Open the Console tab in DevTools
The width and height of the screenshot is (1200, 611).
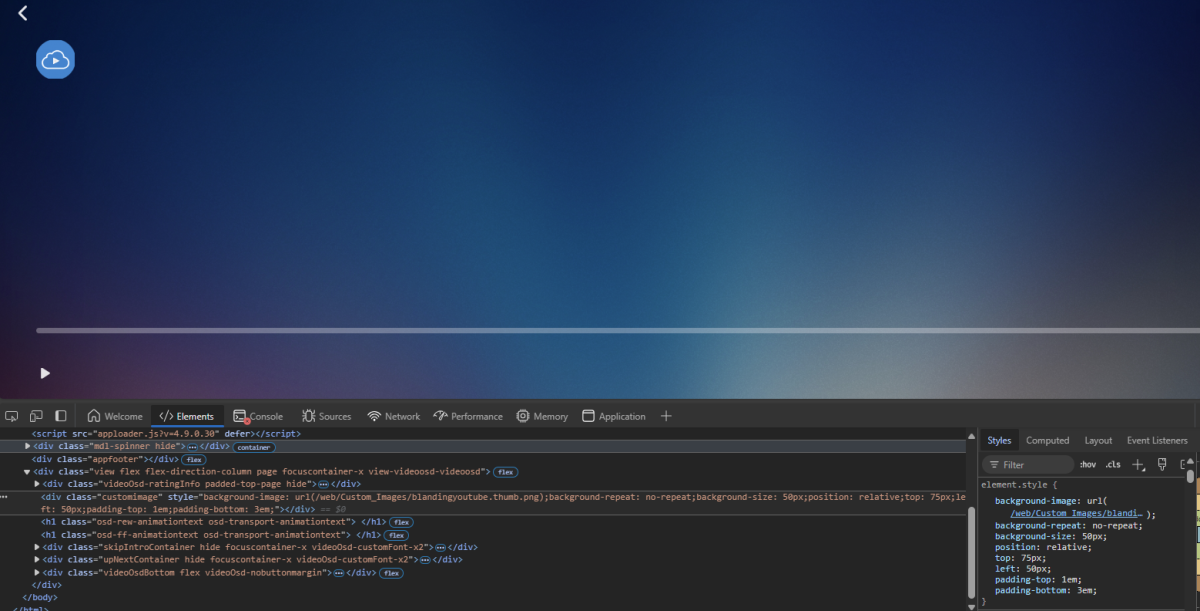(259, 416)
